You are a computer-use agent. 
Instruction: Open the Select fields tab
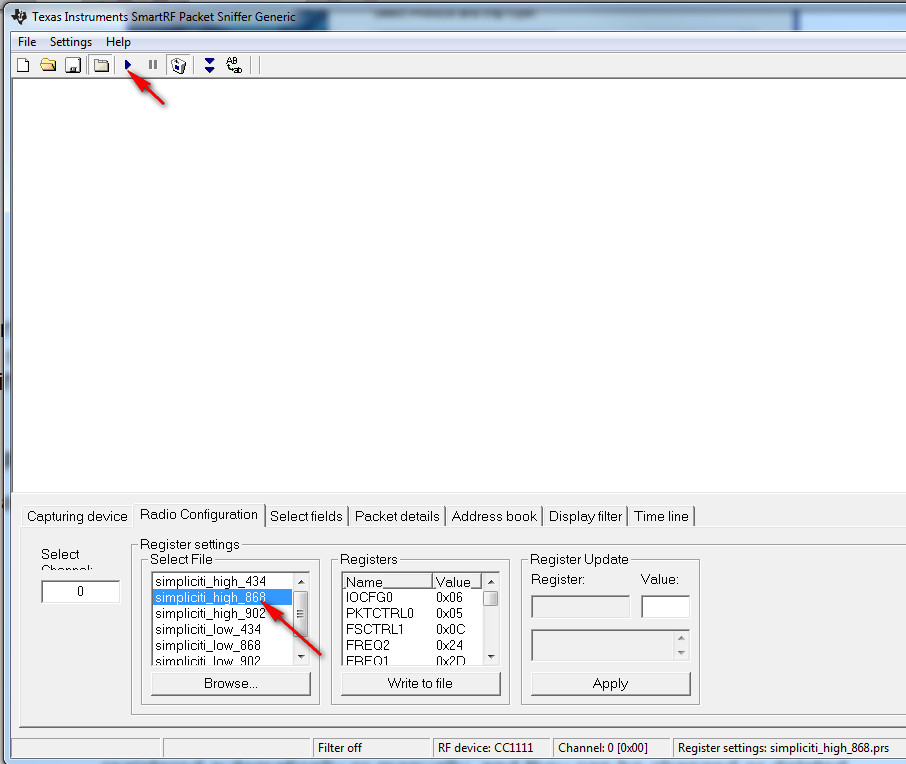pos(306,516)
